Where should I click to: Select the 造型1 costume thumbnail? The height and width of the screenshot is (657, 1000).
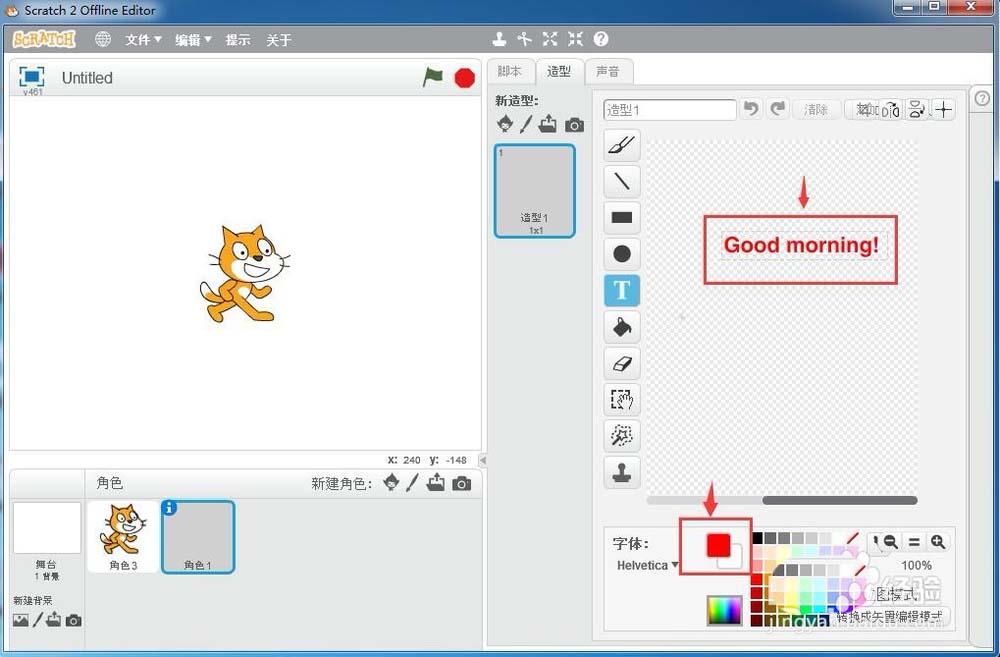[534, 191]
